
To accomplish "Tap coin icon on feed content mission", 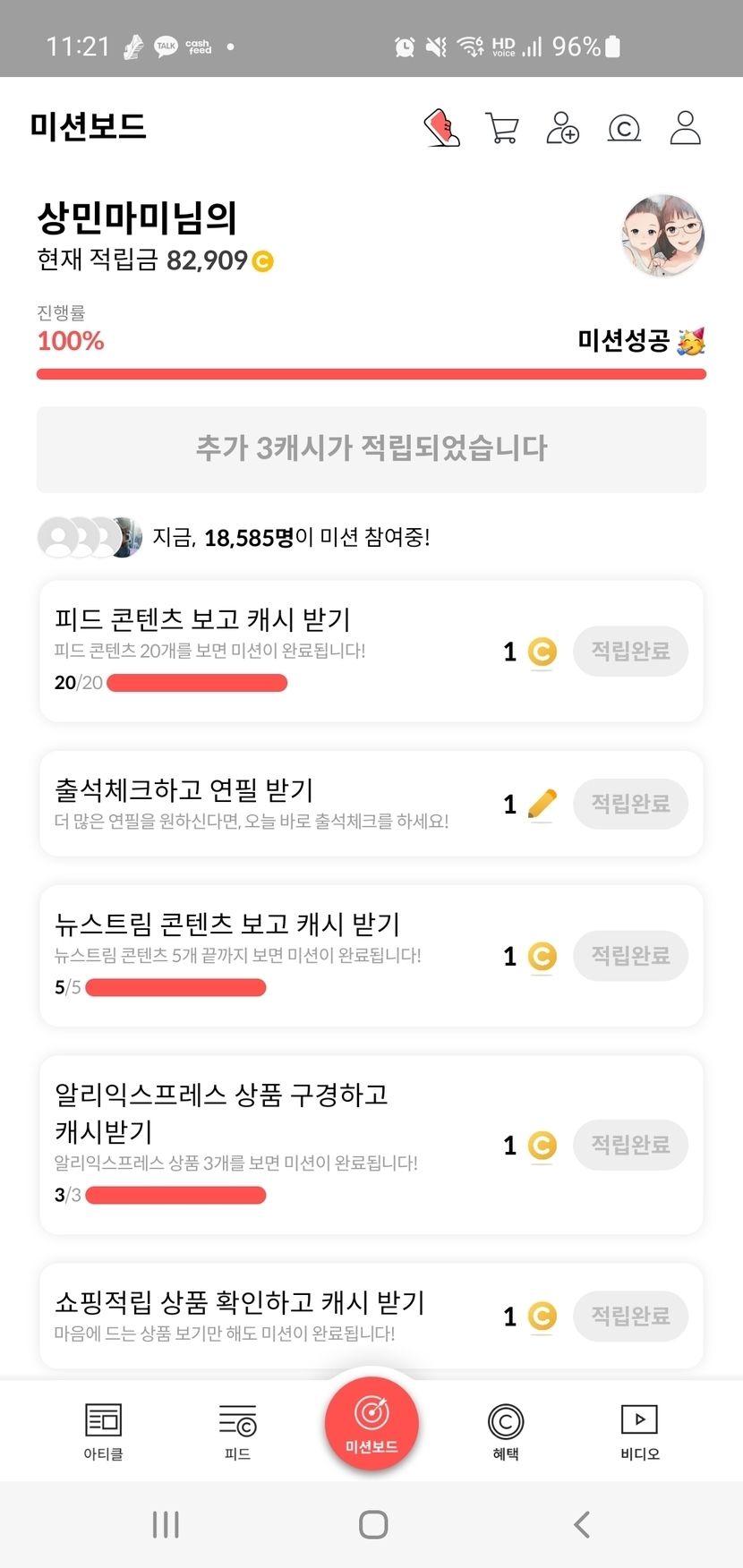I will [x=542, y=652].
